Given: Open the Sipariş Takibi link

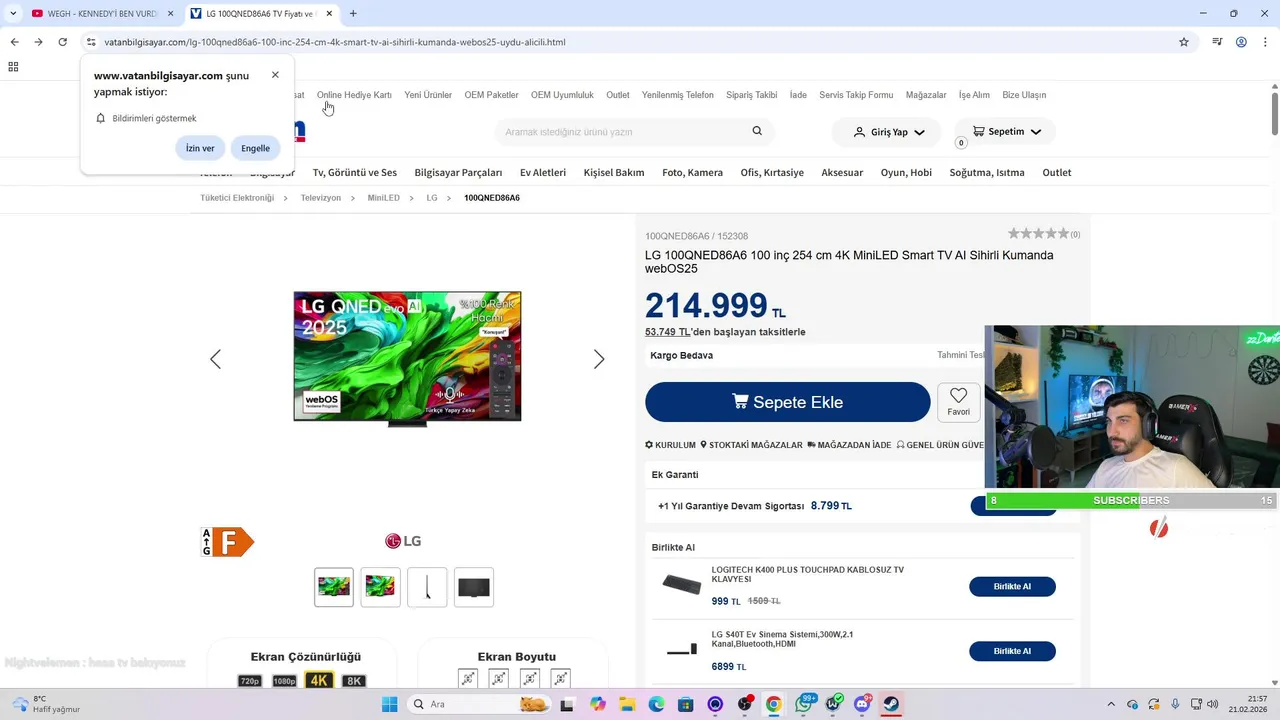Looking at the screenshot, I should 751,95.
